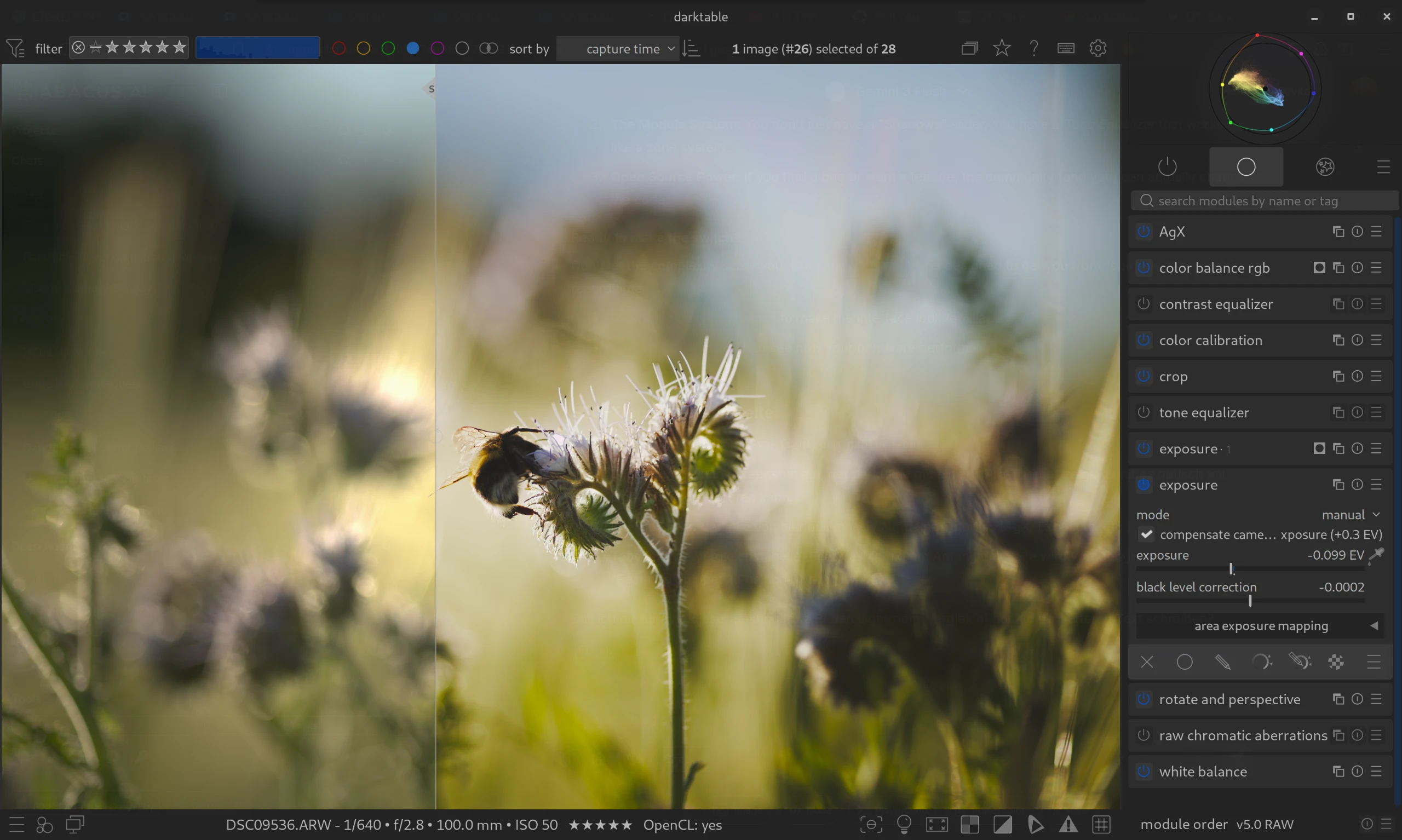
Task: Switch to the active modules tab
Action: point(1167,167)
